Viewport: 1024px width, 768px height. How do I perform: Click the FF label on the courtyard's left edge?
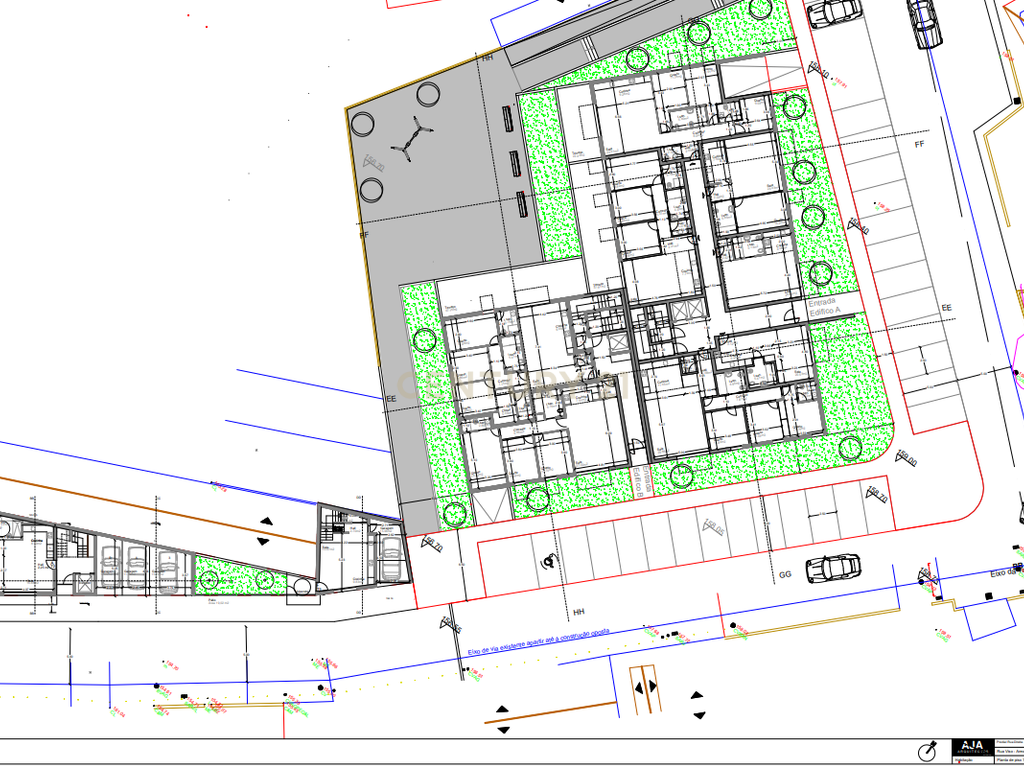pyautogui.click(x=364, y=234)
